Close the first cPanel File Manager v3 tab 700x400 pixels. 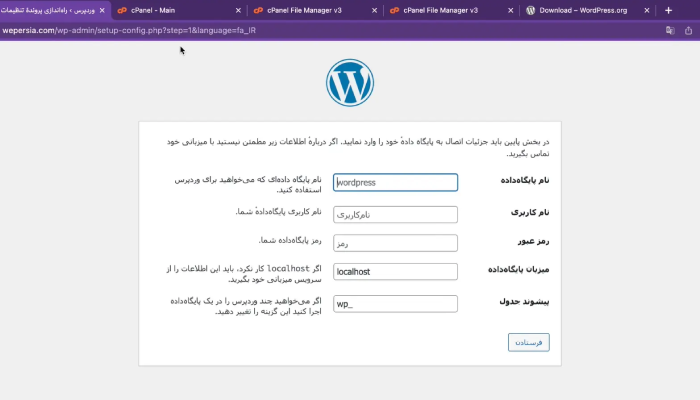tap(374, 10)
